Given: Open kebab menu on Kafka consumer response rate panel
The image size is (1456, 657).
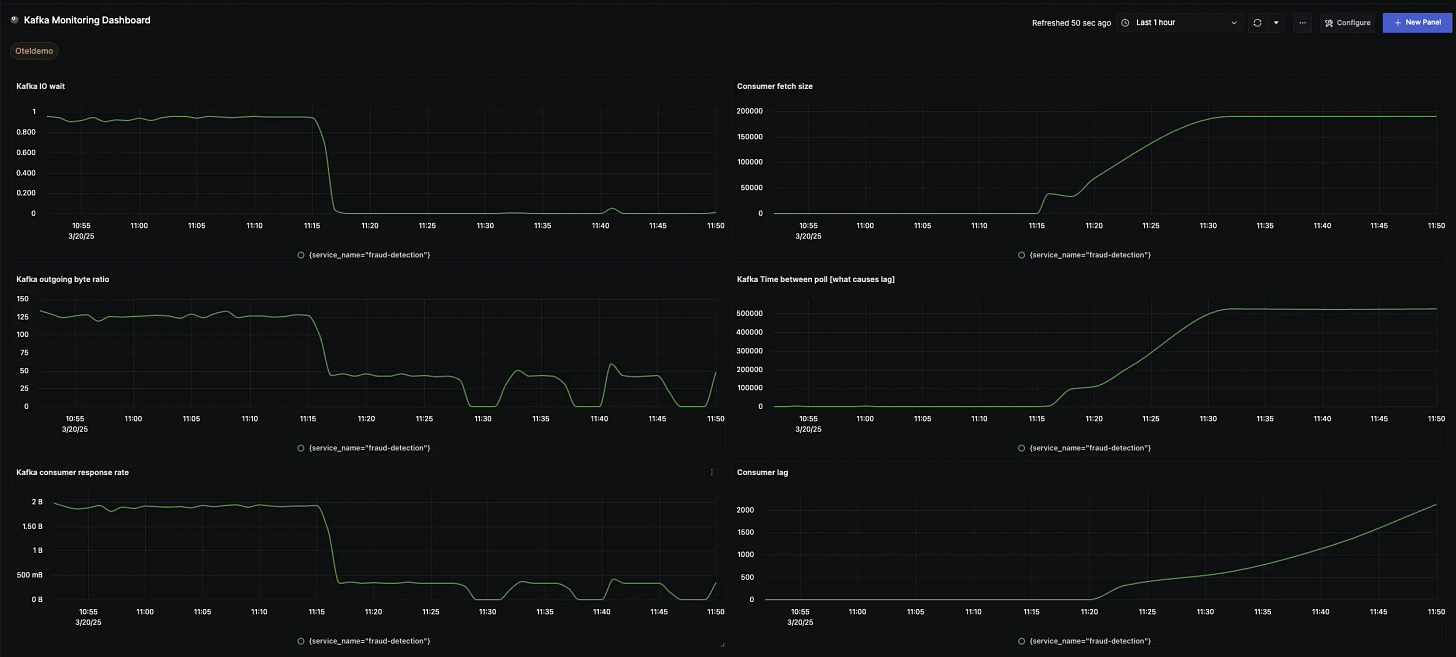Looking at the screenshot, I should [x=712, y=472].
